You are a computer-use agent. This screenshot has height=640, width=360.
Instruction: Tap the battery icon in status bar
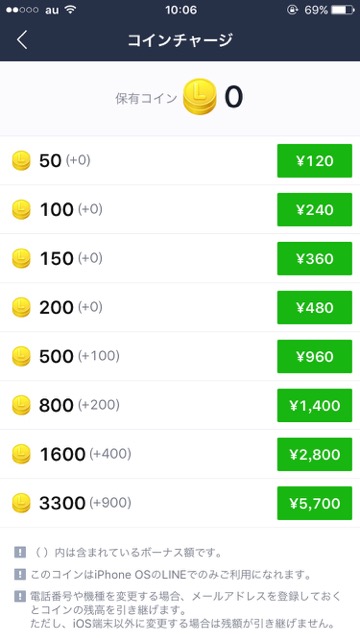(x=342, y=10)
